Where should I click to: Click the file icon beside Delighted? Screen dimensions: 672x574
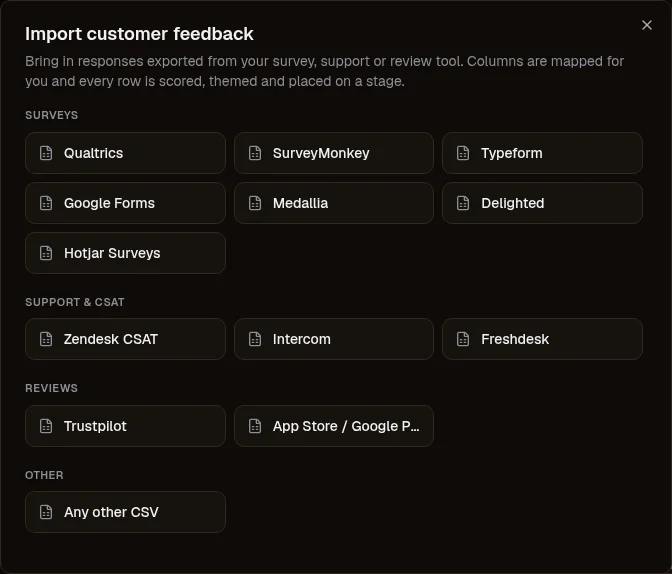click(463, 203)
